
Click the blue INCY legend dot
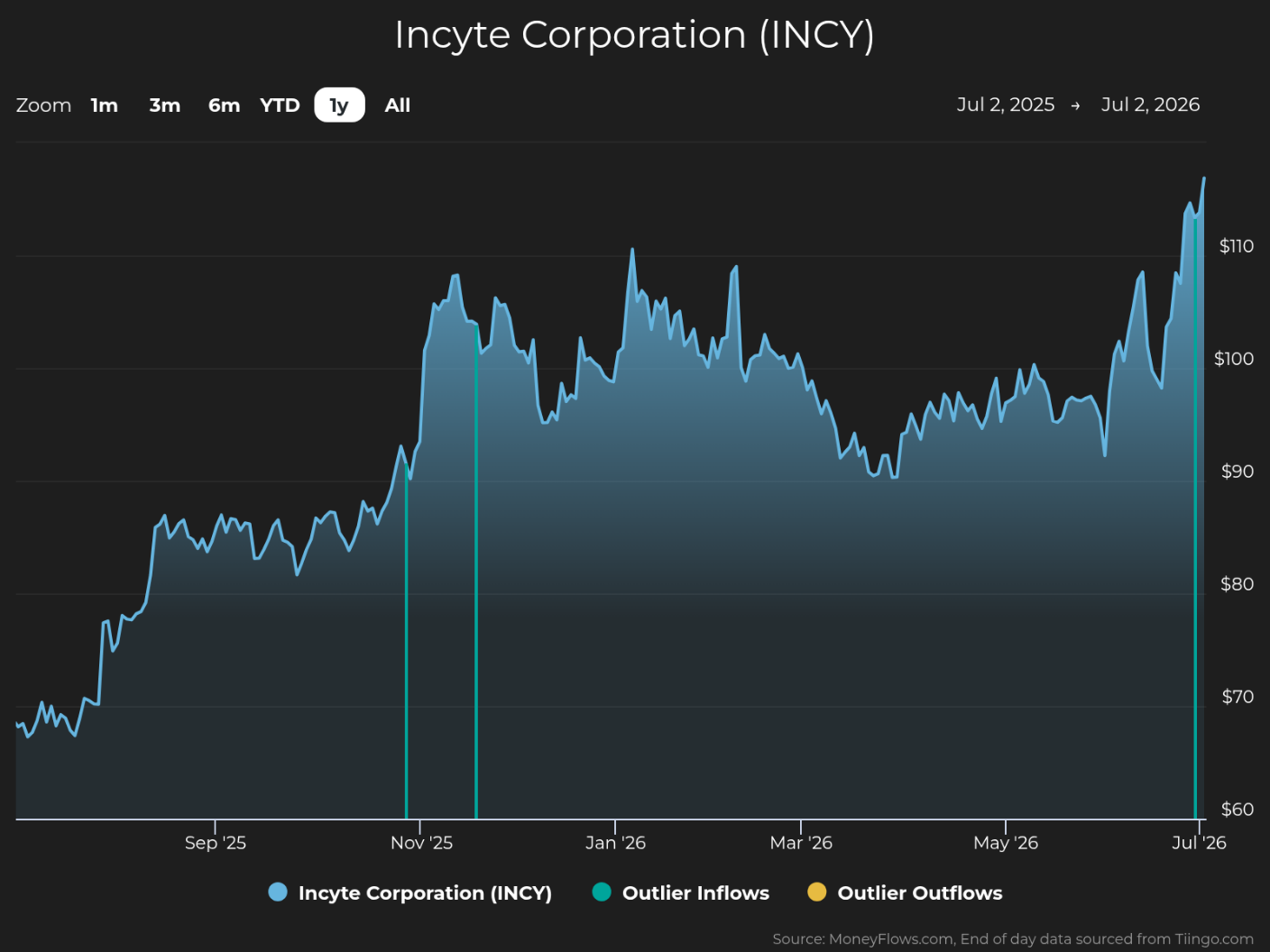pos(278,892)
